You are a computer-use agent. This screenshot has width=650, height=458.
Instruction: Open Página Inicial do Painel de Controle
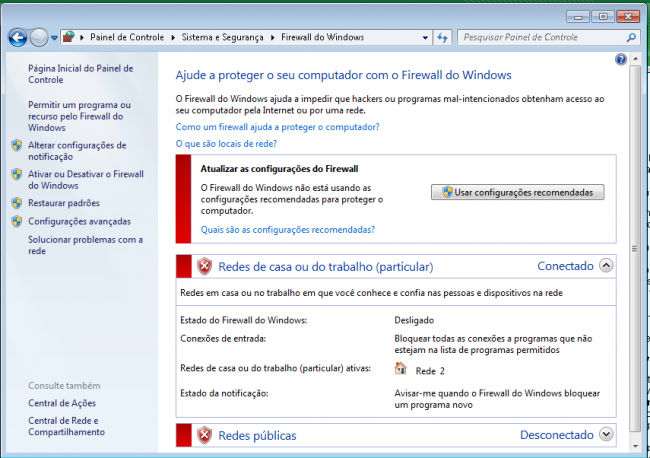click(80, 74)
